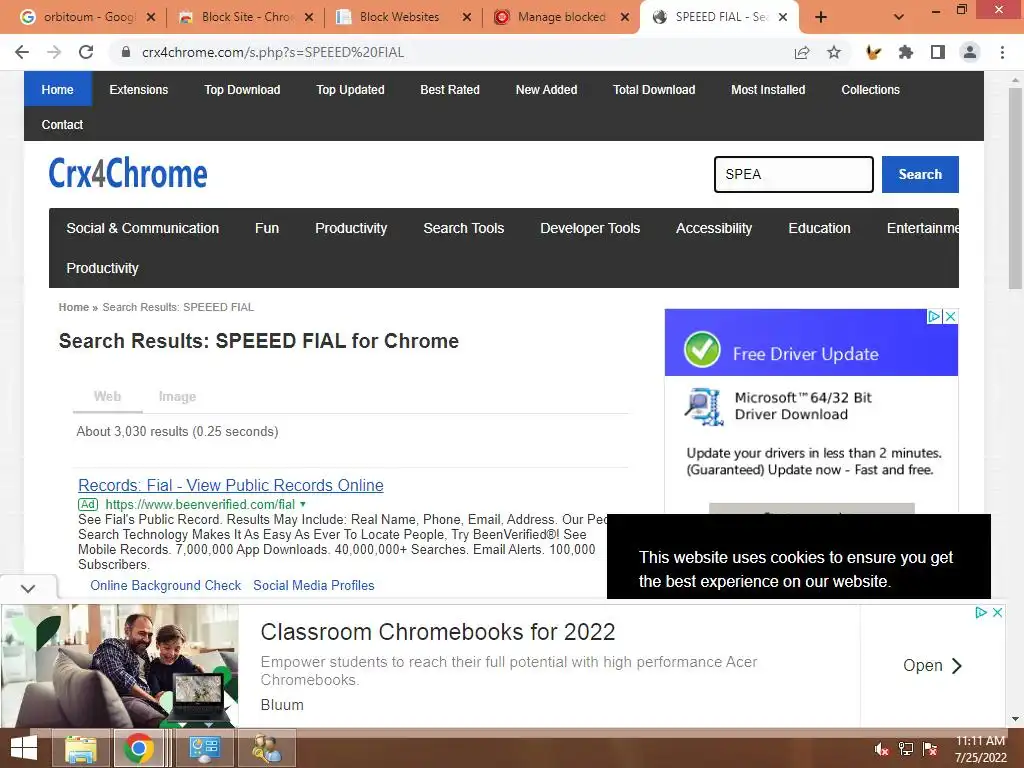1024x768 pixels.
Task: Click the browser forward arrow
Action: (x=54, y=52)
